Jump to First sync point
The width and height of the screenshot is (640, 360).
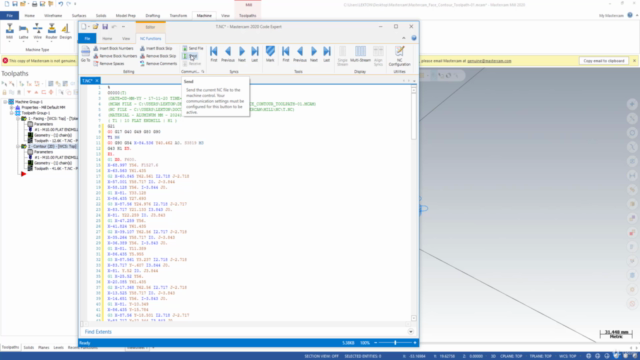[x=213, y=54]
